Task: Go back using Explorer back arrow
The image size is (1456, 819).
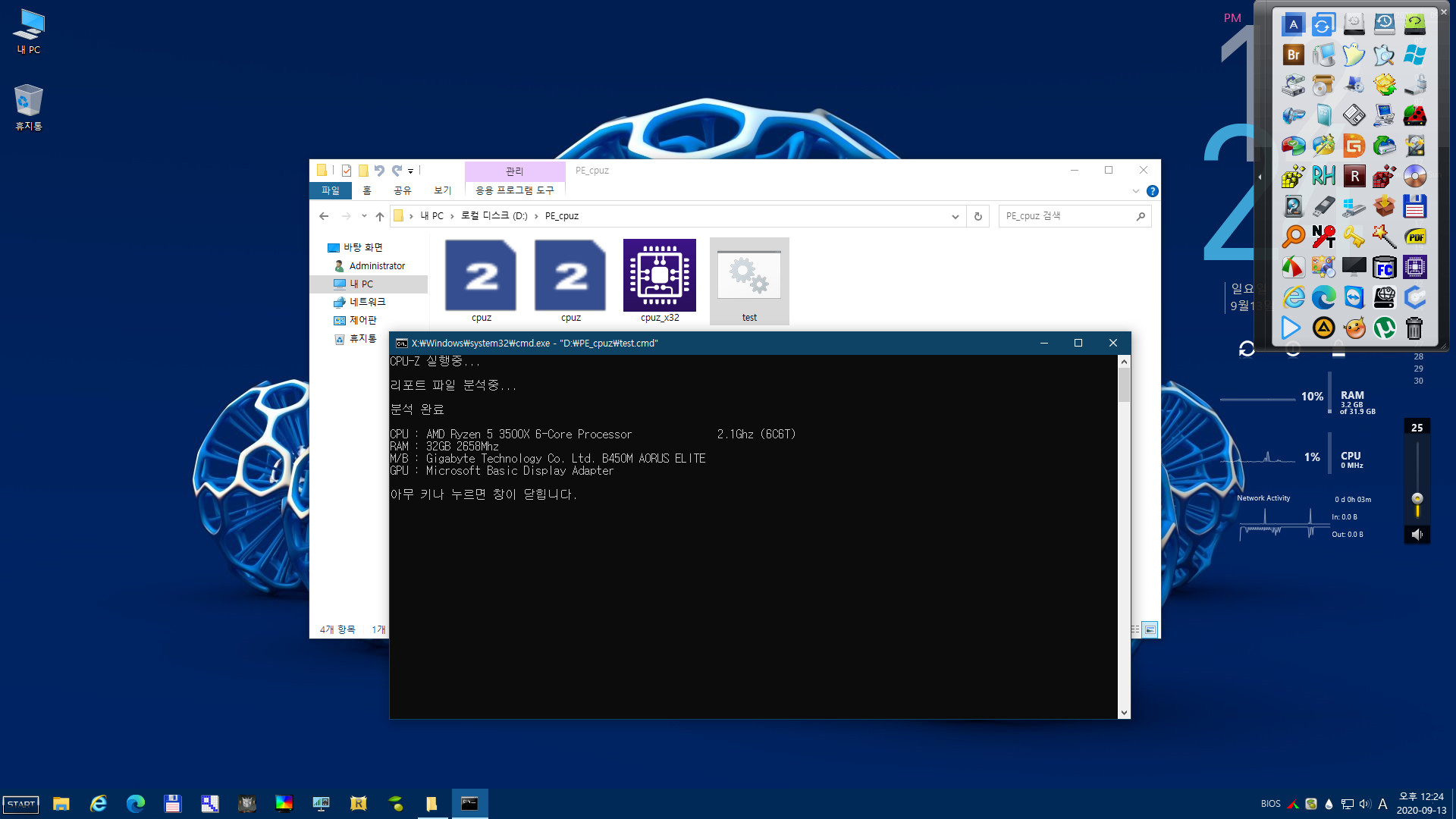Action: click(324, 216)
